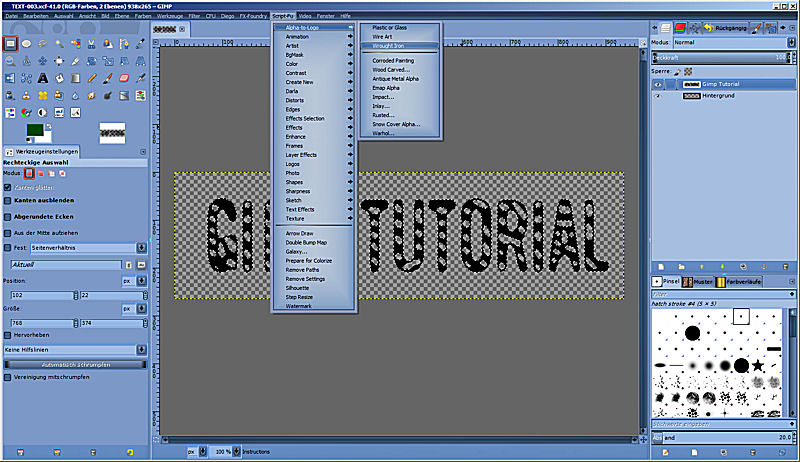Select the Free Select lasso tool
The width and height of the screenshot is (800, 462).
point(43,44)
